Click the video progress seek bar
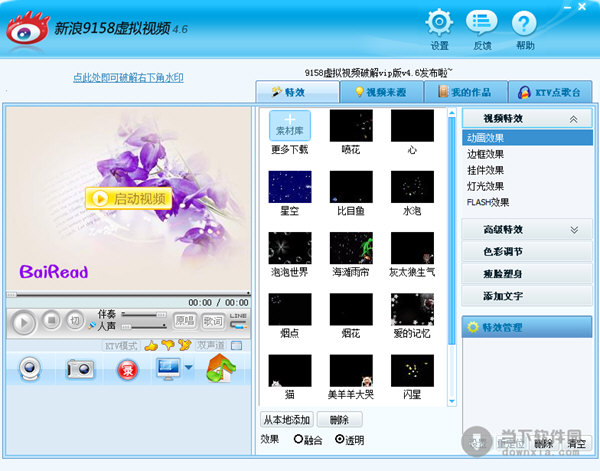 click(x=128, y=294)
